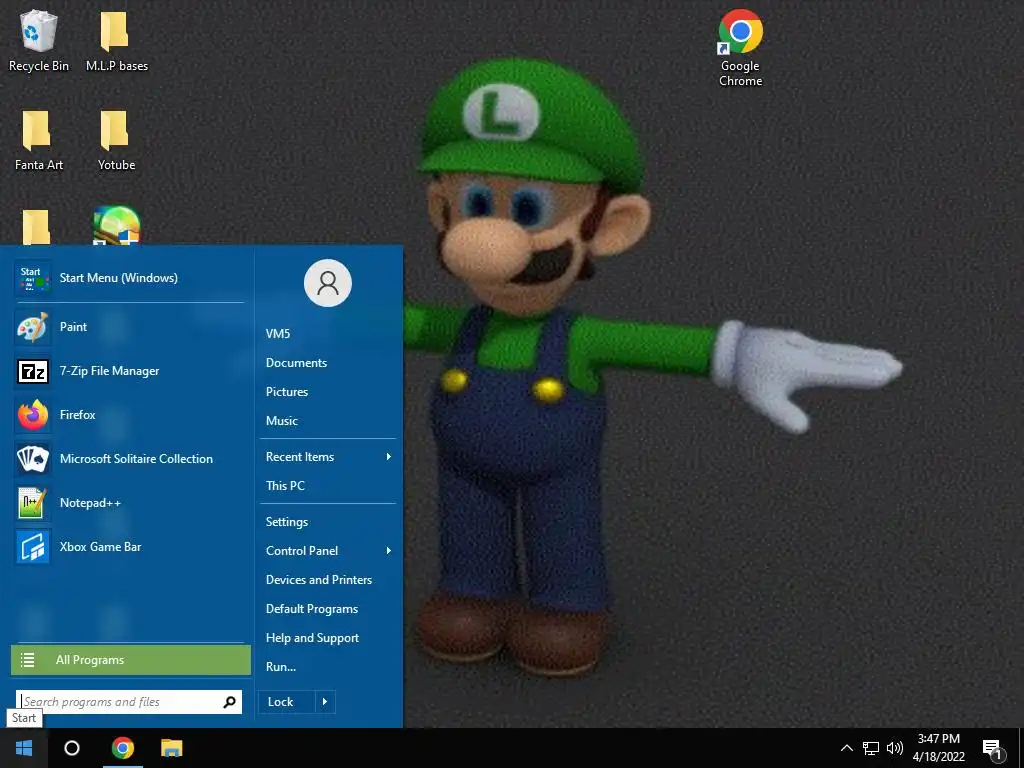Open the Google Chrome desktop shortcut

click(x=741, y=47)
